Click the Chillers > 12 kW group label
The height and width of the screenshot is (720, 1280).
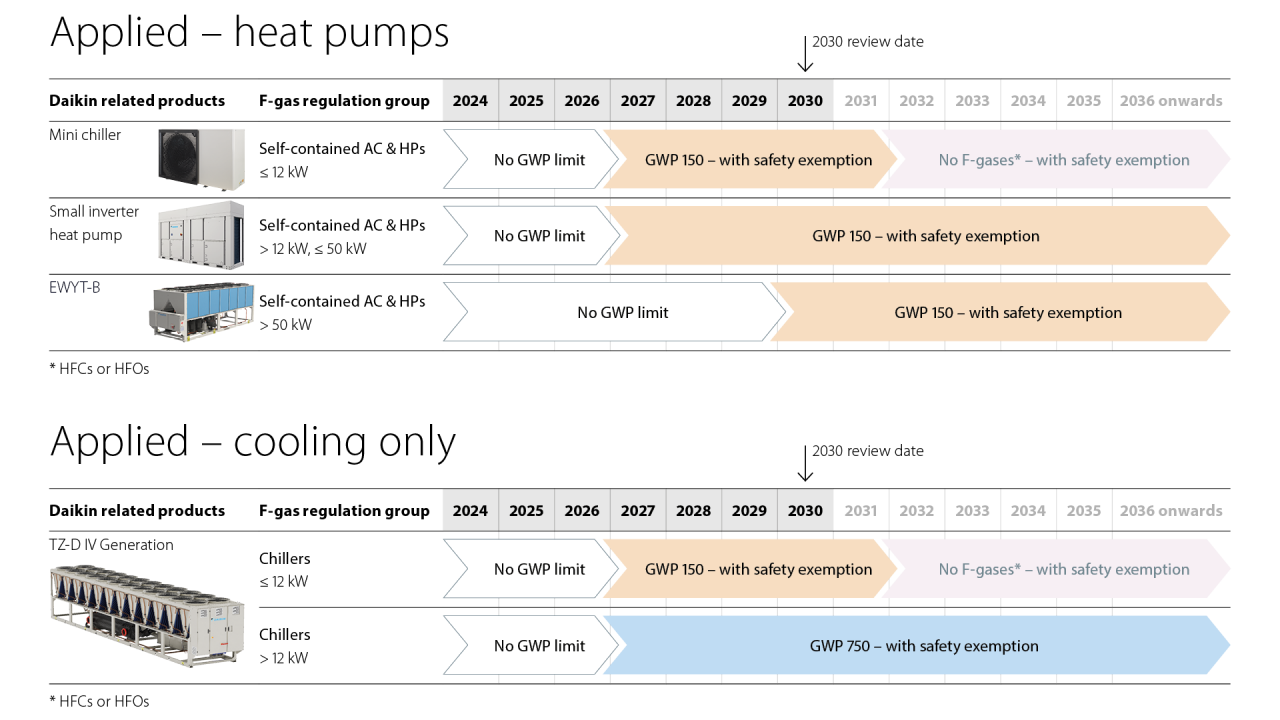(x=285, y=646)
